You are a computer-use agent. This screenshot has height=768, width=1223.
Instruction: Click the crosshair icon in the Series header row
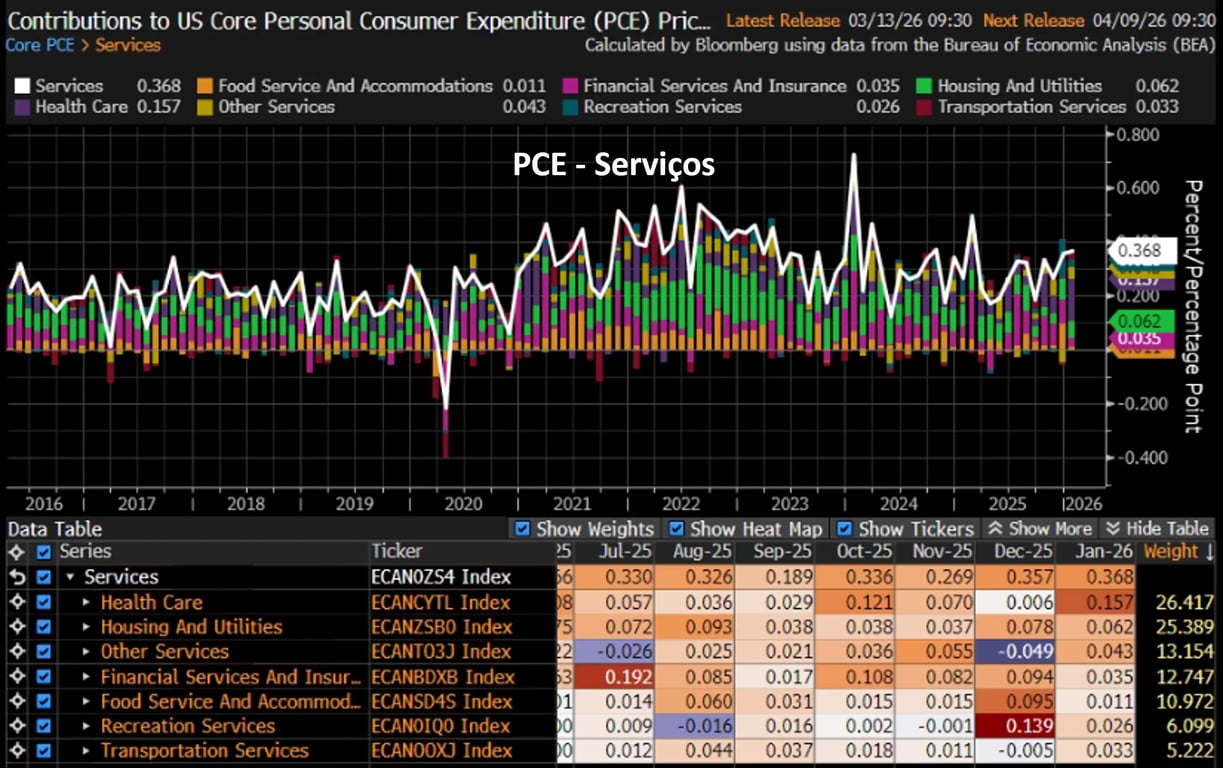(x=15, y=551)
